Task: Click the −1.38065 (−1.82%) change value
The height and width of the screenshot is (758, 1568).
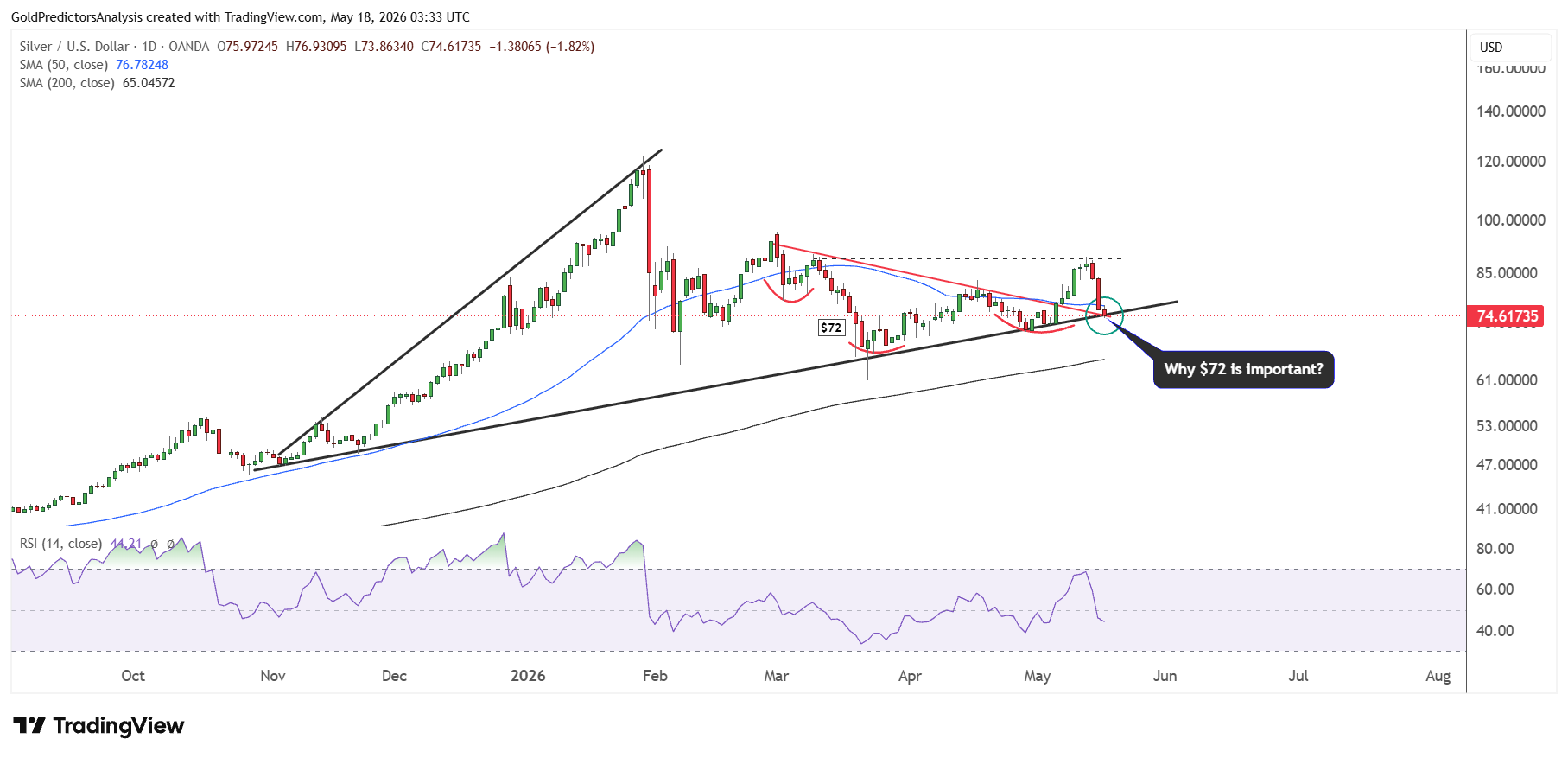Action: tap(542, 47)
